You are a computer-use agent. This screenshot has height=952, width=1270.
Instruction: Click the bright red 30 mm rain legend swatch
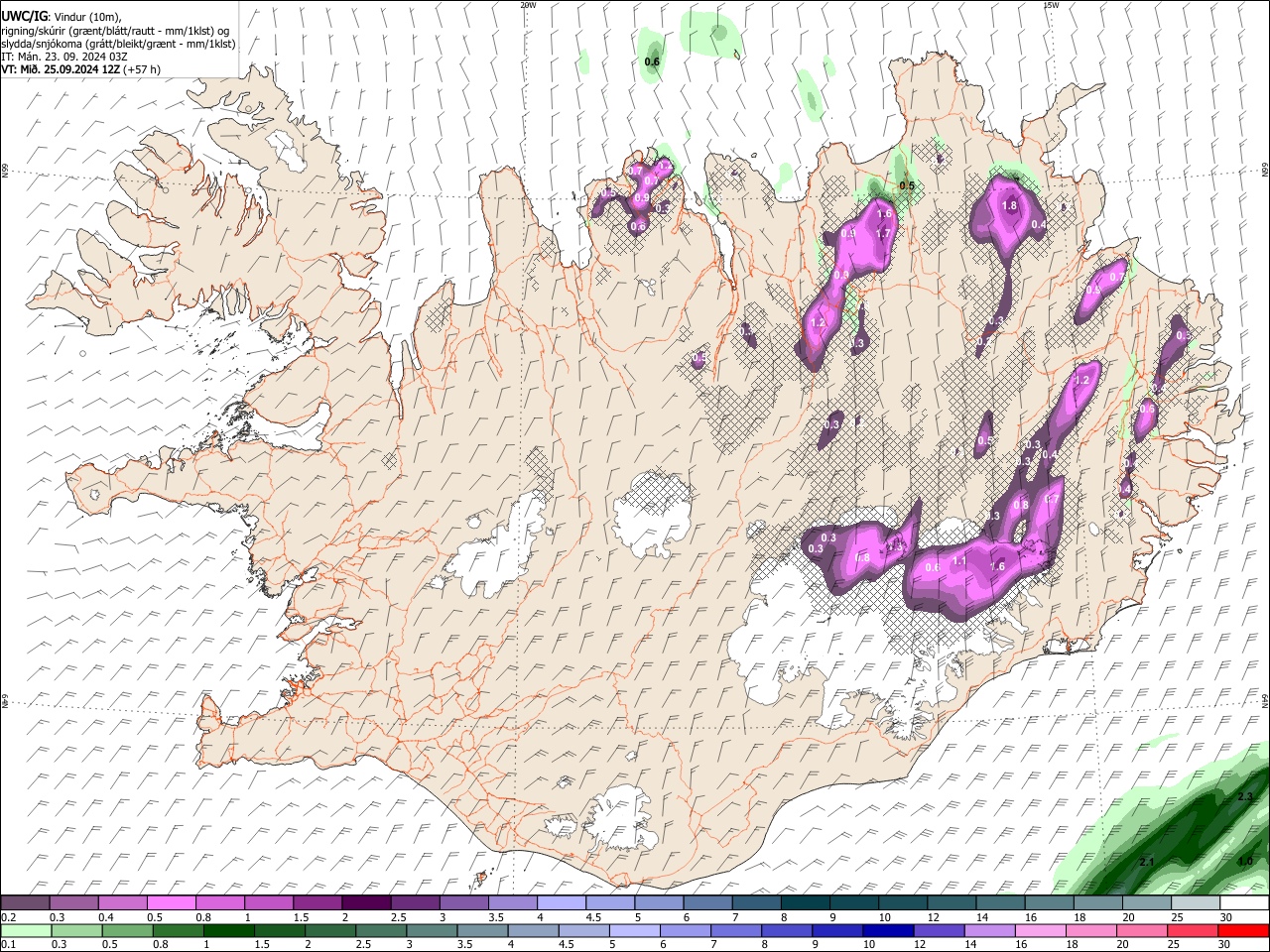pos(1244,931)
